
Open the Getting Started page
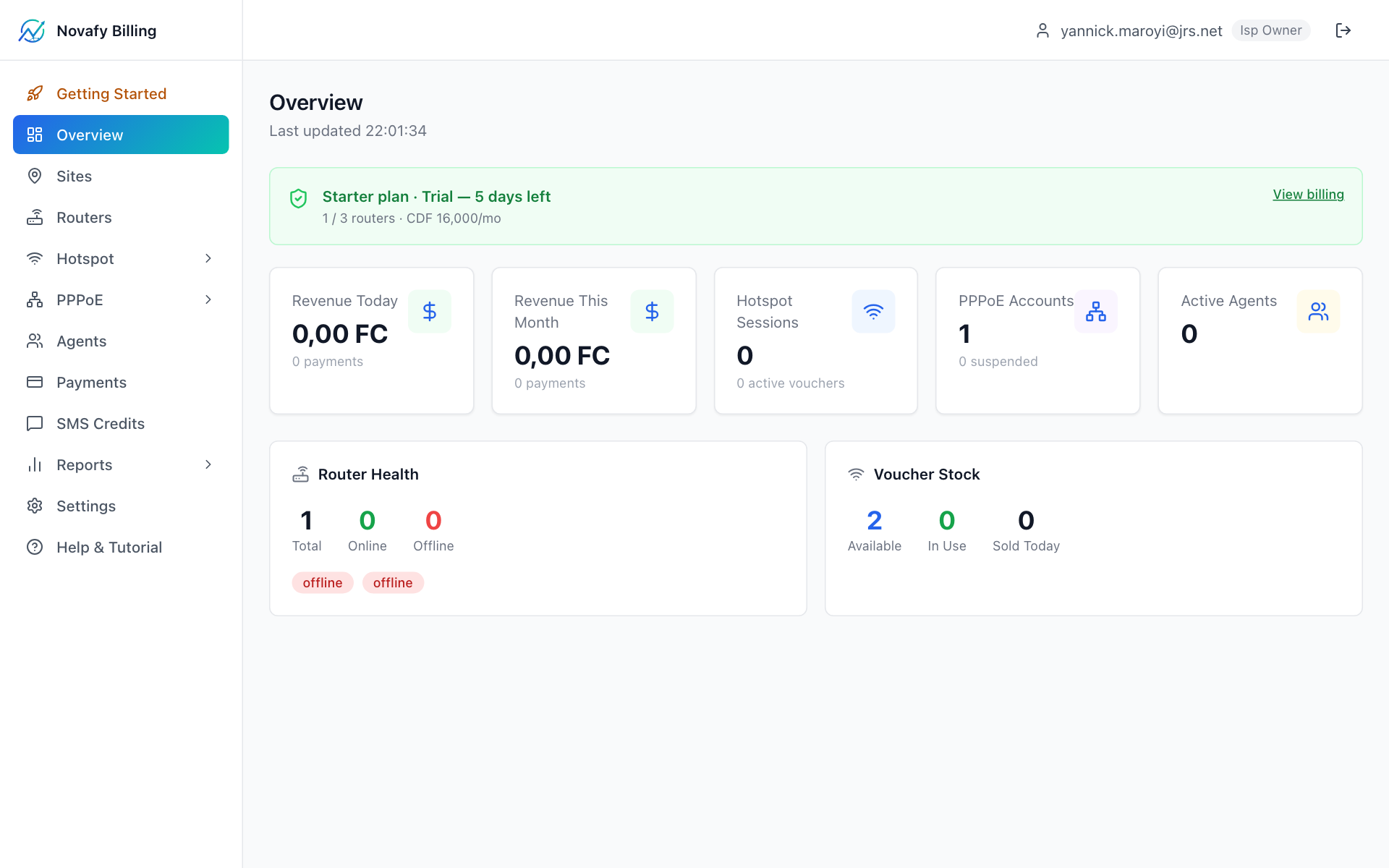tap(121, 93)
